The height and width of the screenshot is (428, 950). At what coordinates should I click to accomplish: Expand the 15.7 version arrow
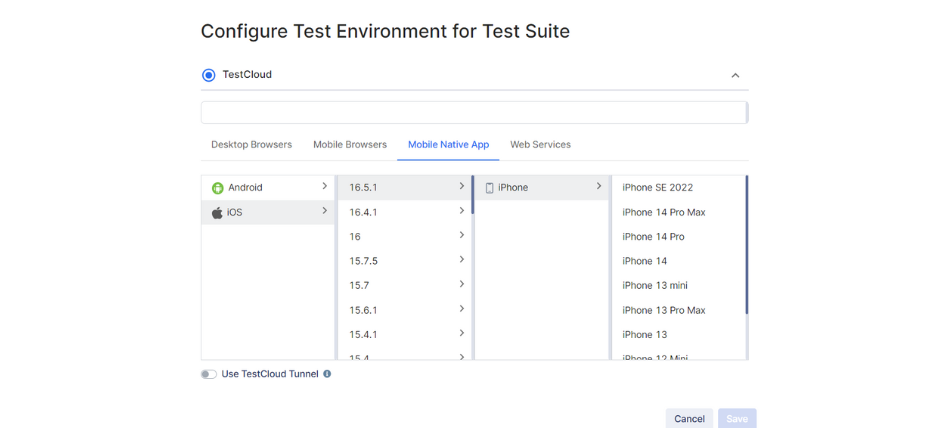pos(462,284)
